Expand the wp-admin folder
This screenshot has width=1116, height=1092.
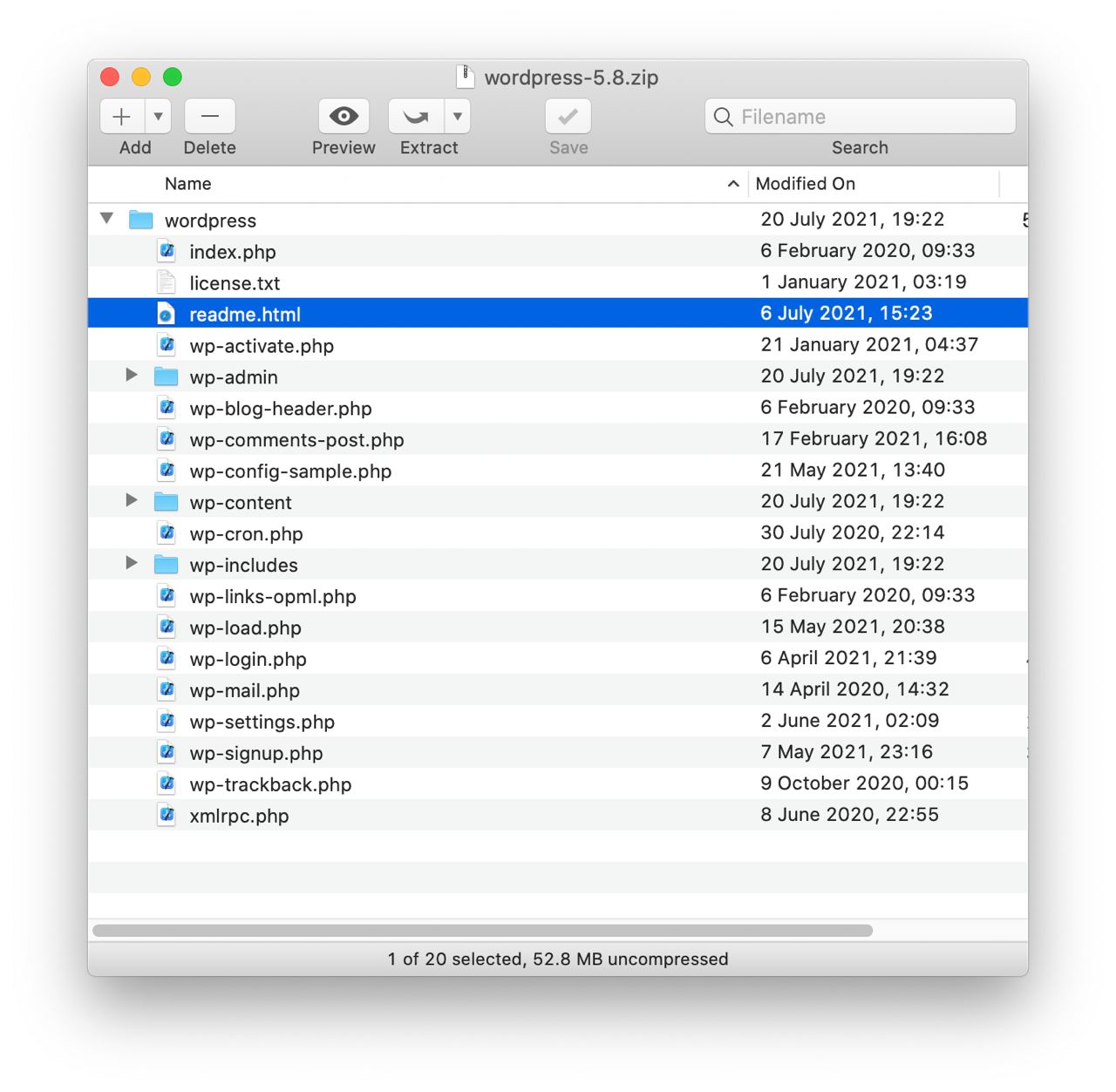[132, 375]
